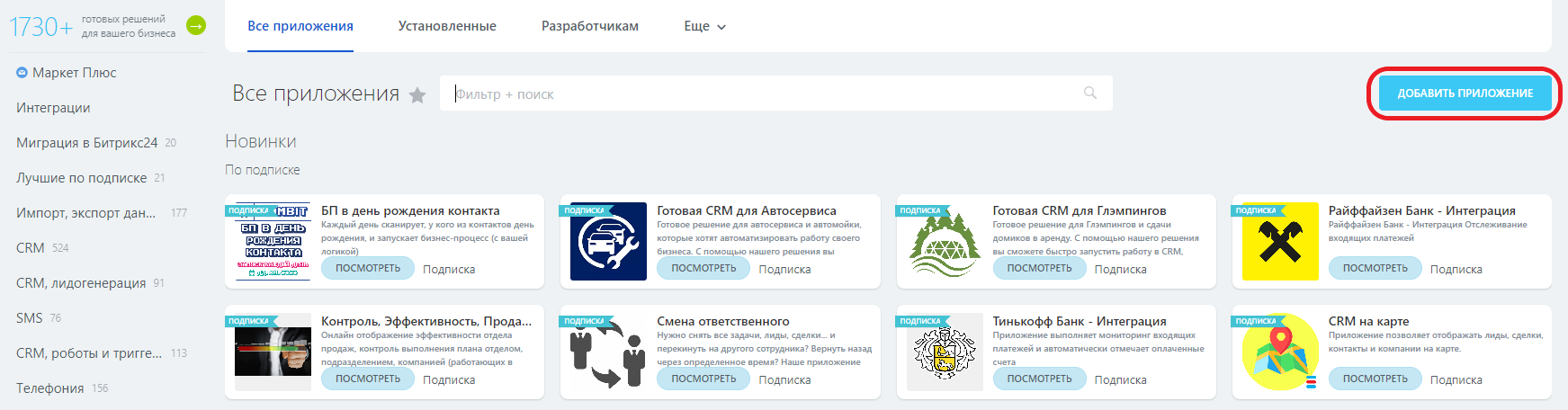The width and height of the screenshot is (1568, 410).
Task: Open title Контроль, Эффективность, Прода...
Action: 426,321
